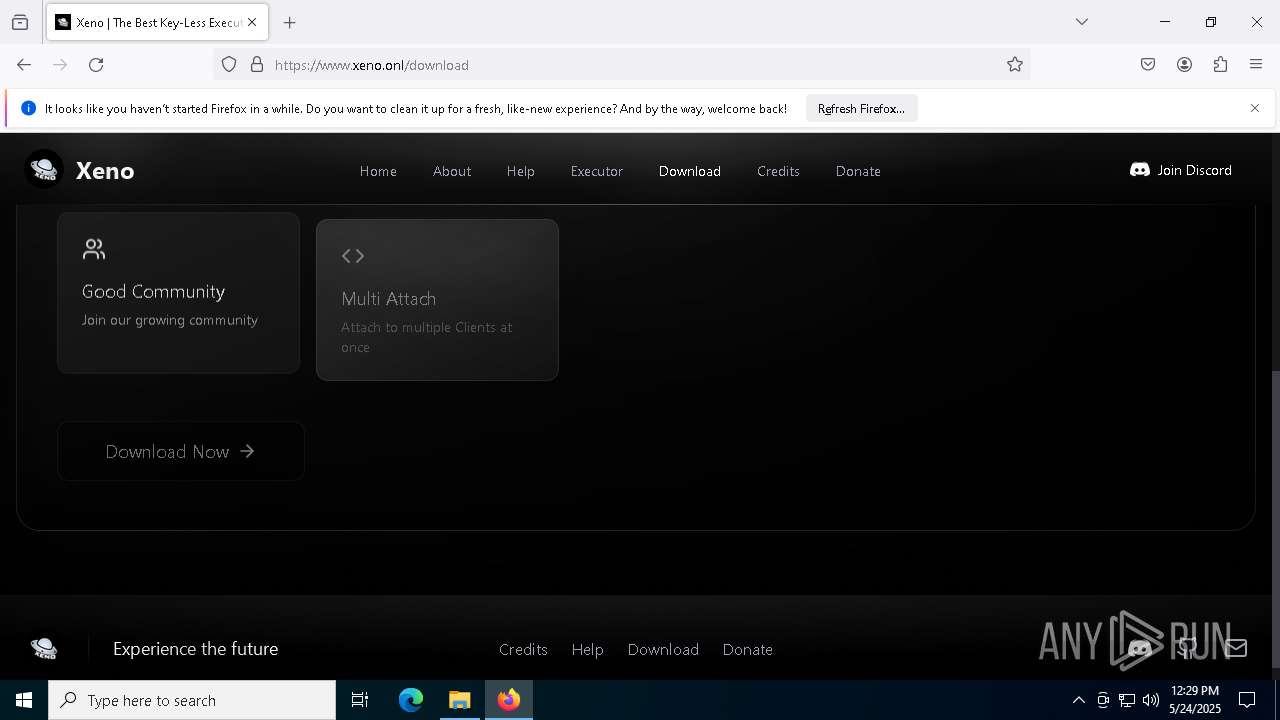The width and height of the screenshot is (1280, 720).
Task: Open the Firefox account icon
Action: coord(1184,65)
